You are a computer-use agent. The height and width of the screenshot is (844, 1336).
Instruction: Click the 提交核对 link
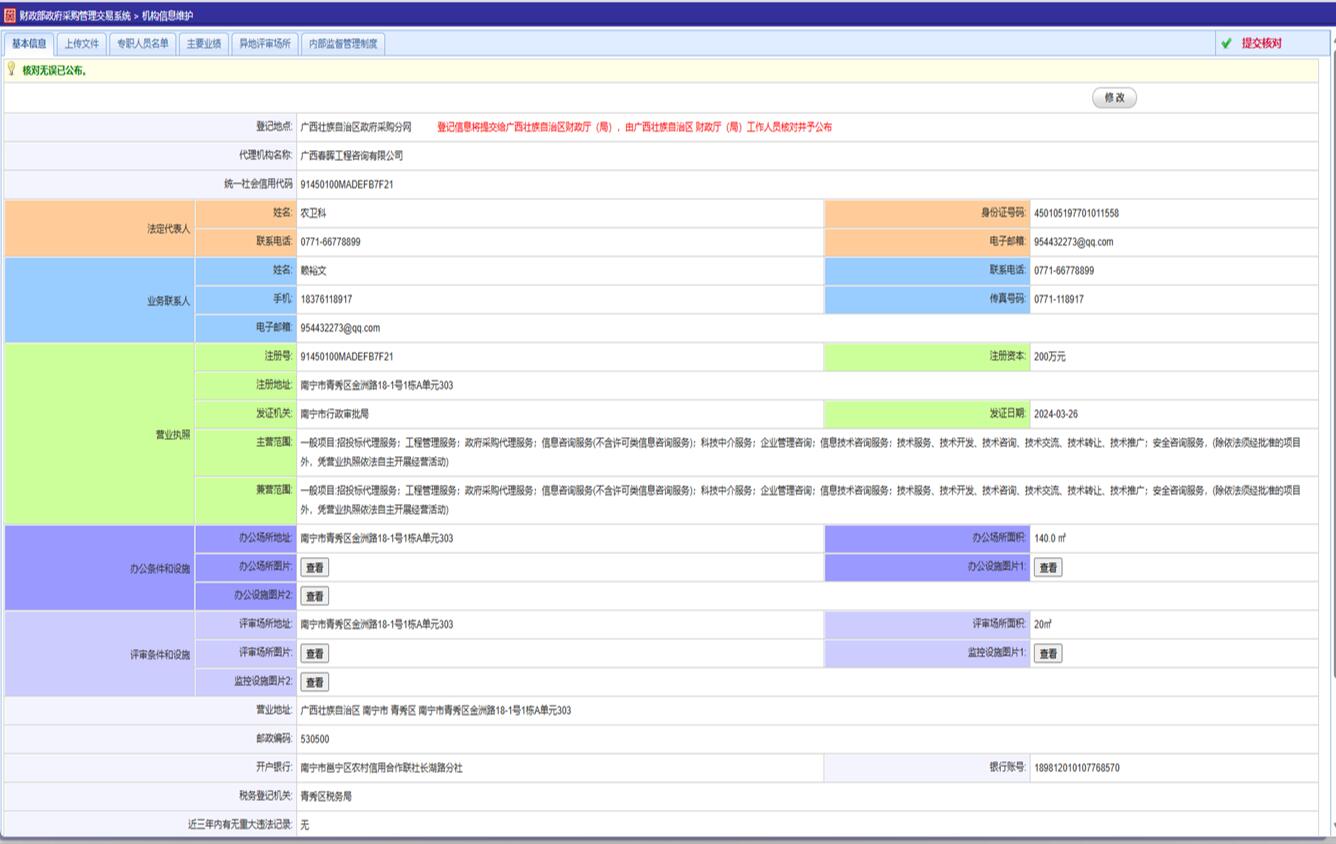coord(1261,44)
